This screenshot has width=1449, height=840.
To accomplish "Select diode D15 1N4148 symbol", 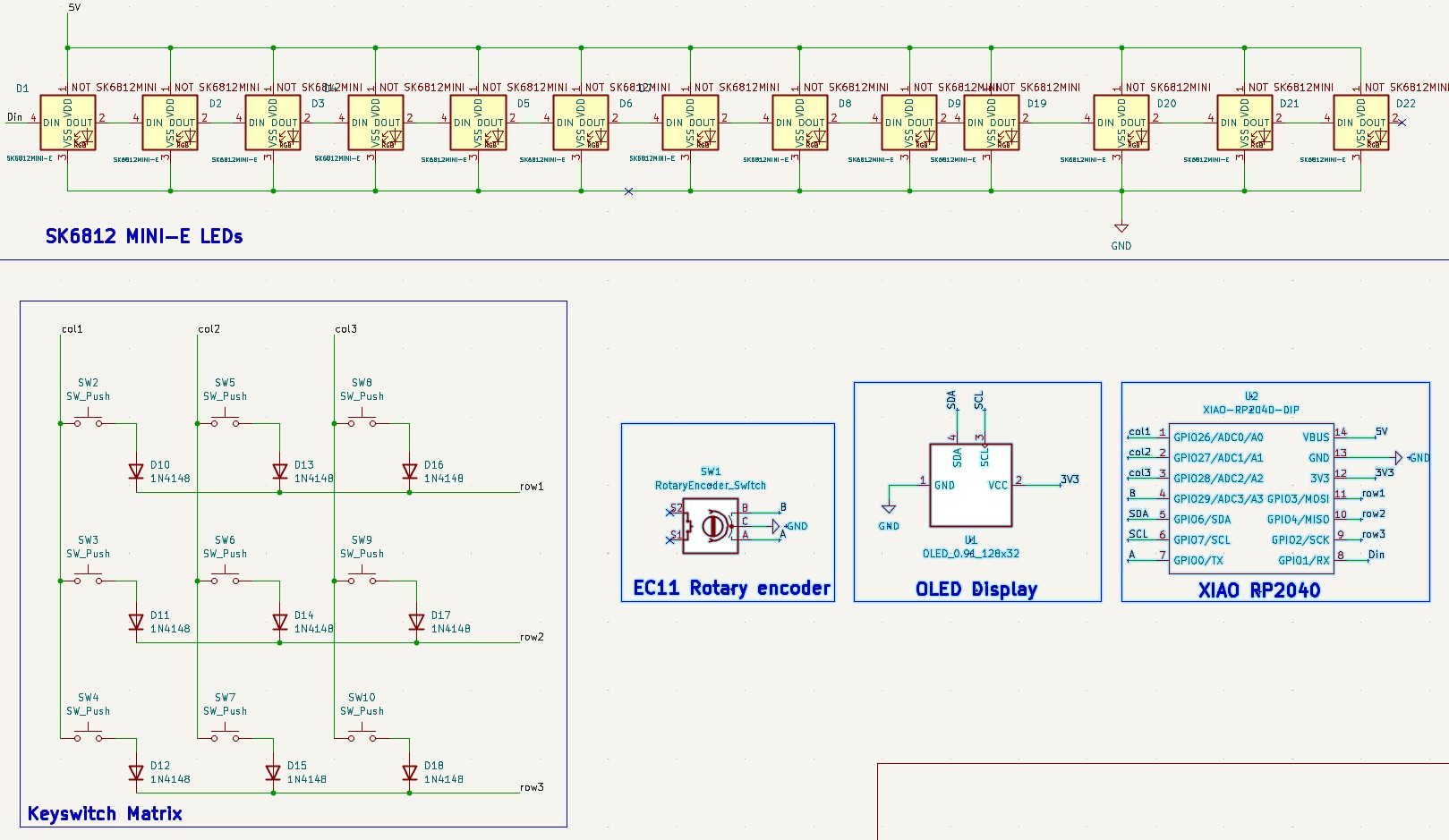I will click(273, 772).
